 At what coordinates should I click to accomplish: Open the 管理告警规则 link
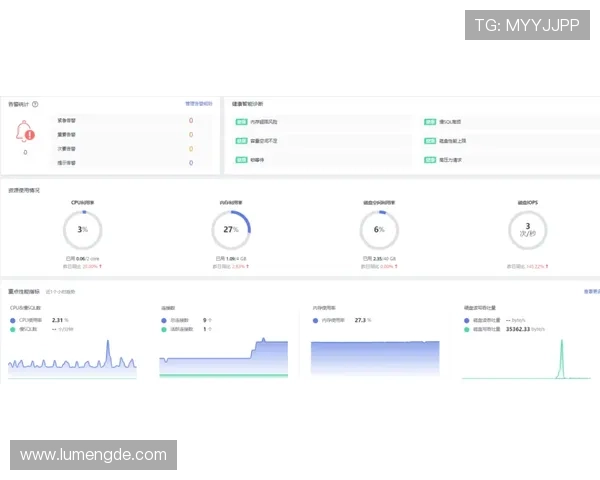[x=198, y=104]
